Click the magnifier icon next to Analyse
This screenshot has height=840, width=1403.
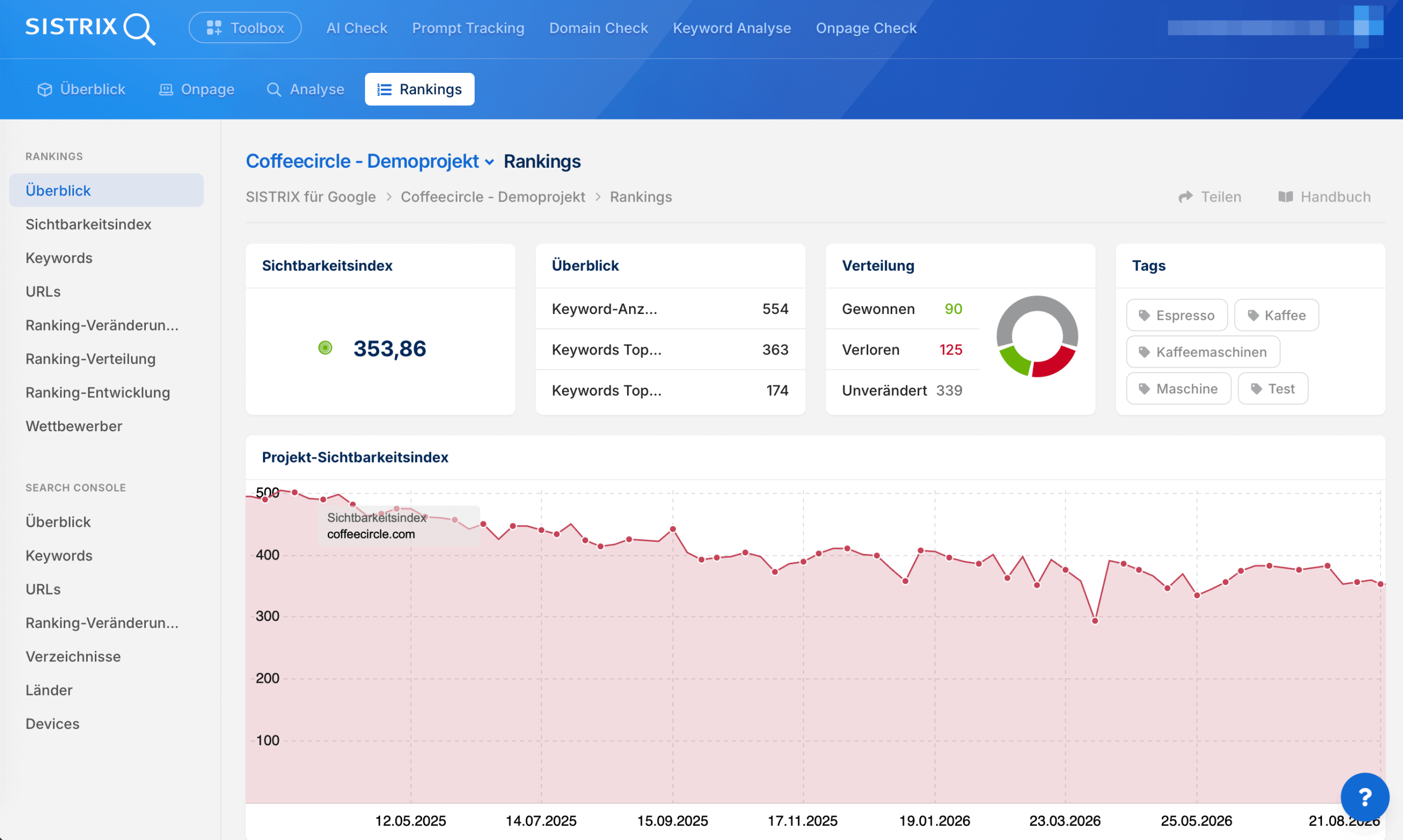click(274, 89)
